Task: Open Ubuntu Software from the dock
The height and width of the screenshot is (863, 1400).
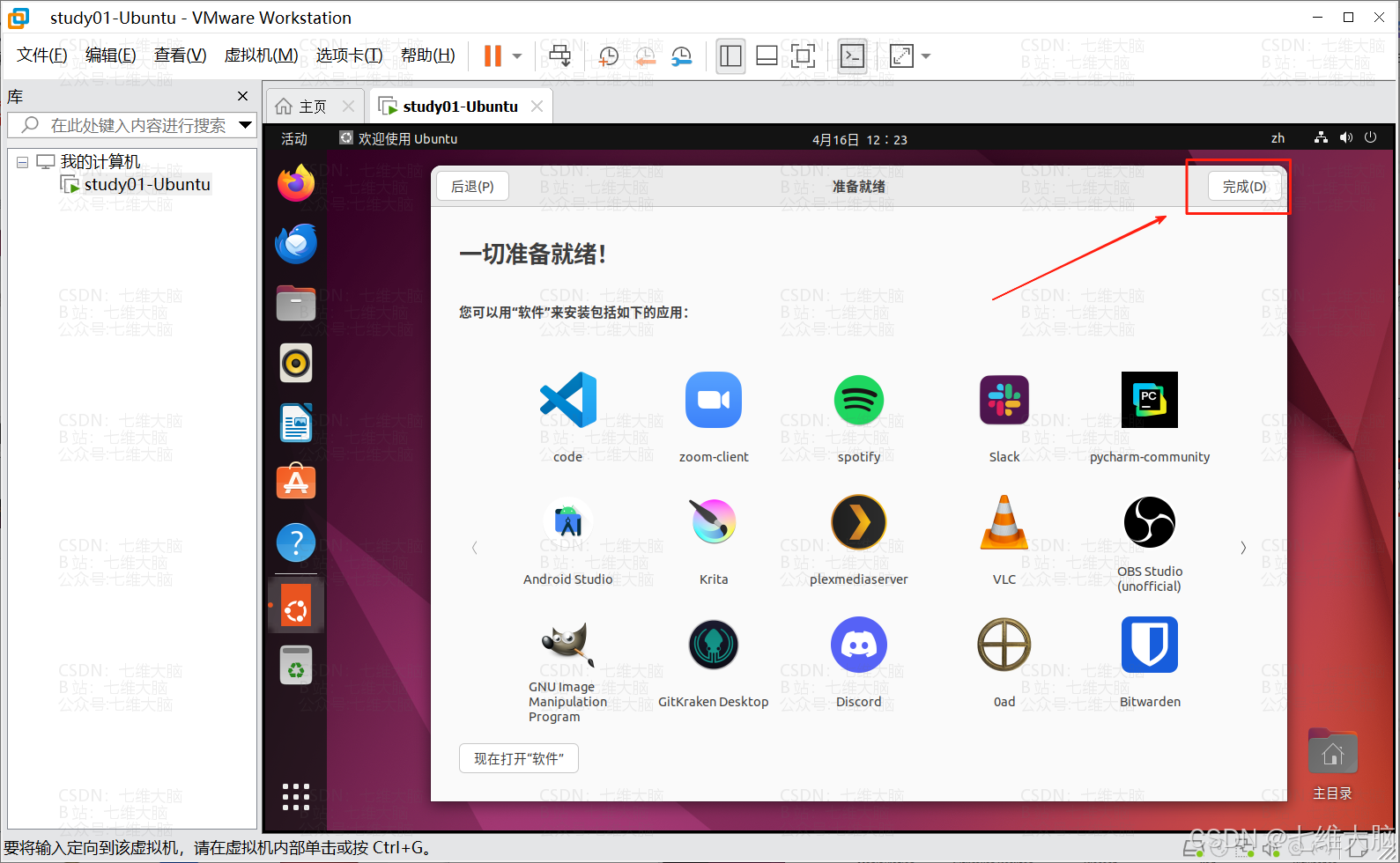Action: pyautogui.click(x=296, y=483)
